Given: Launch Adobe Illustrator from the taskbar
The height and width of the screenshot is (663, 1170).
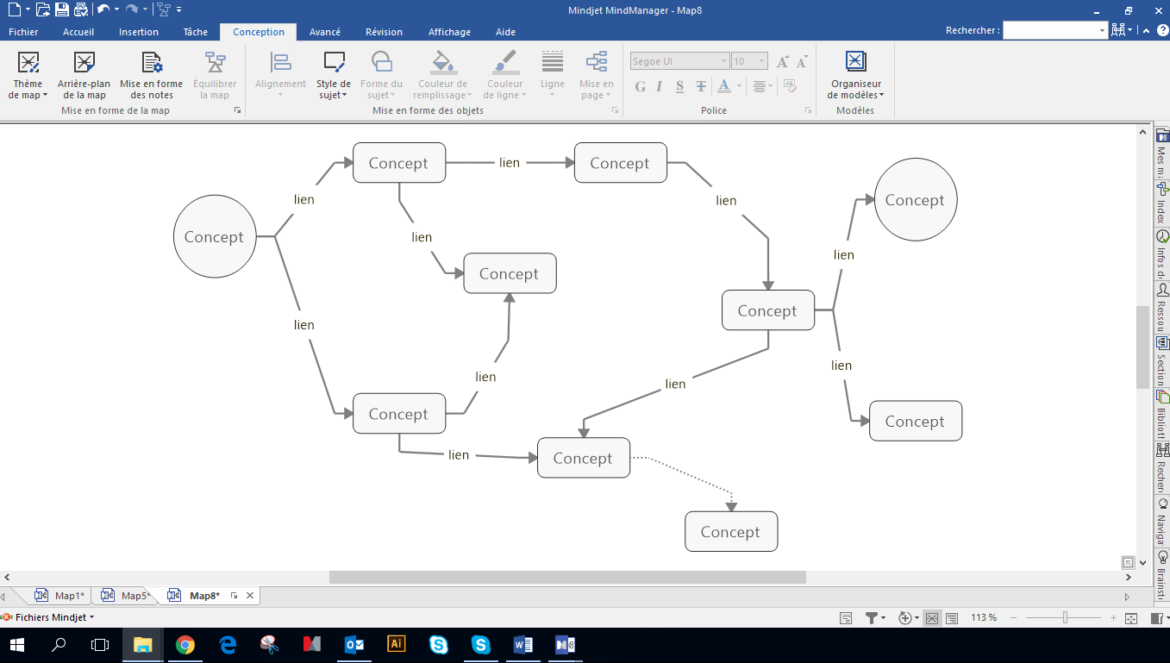Looking at the screenshot, I should (x=396, y=645).
